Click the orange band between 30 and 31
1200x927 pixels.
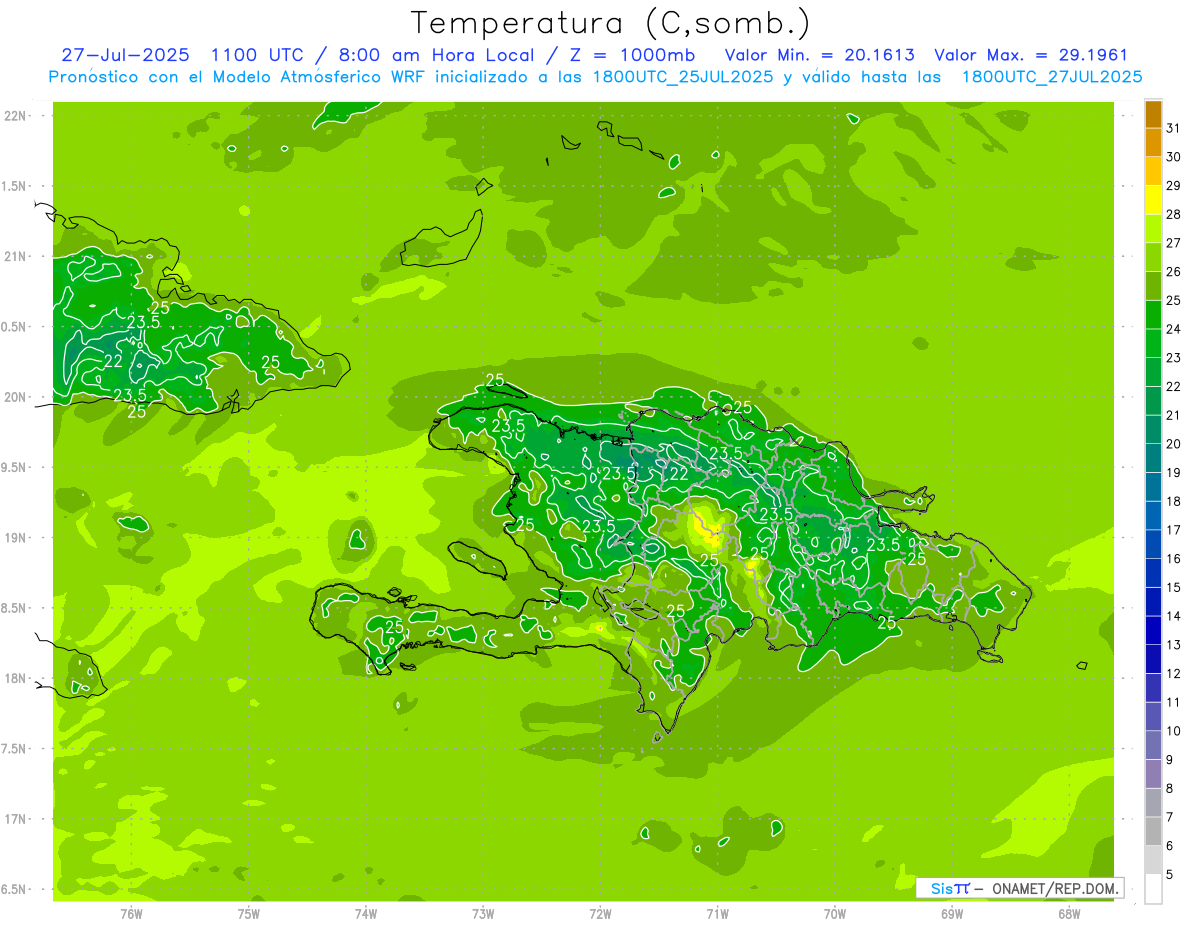tap(1153, 143)
